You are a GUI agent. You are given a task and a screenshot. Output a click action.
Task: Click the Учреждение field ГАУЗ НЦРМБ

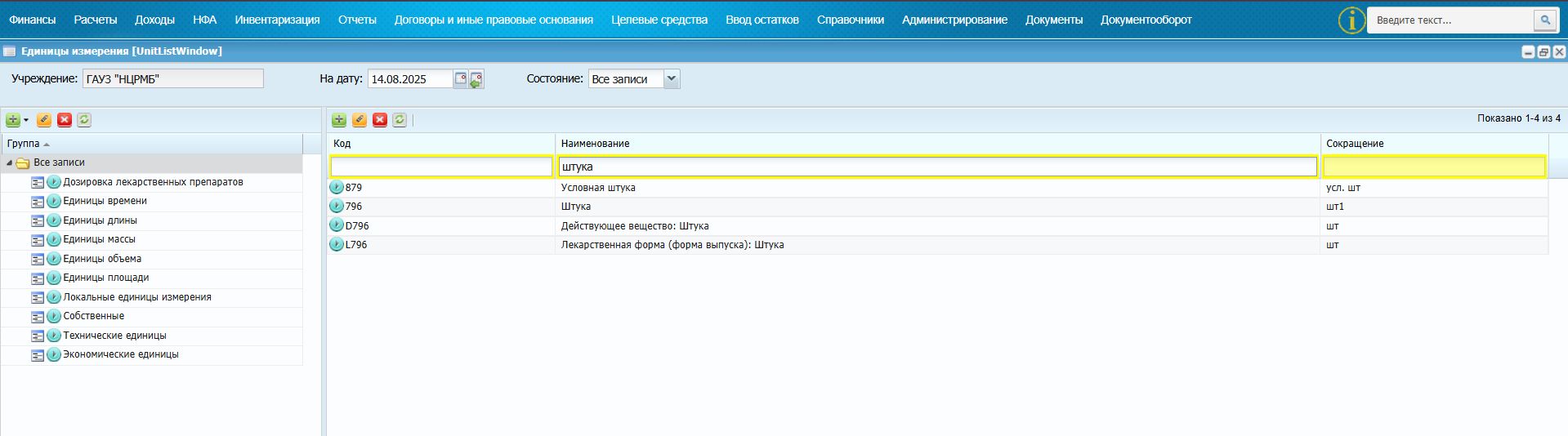[x=173, y=78]
